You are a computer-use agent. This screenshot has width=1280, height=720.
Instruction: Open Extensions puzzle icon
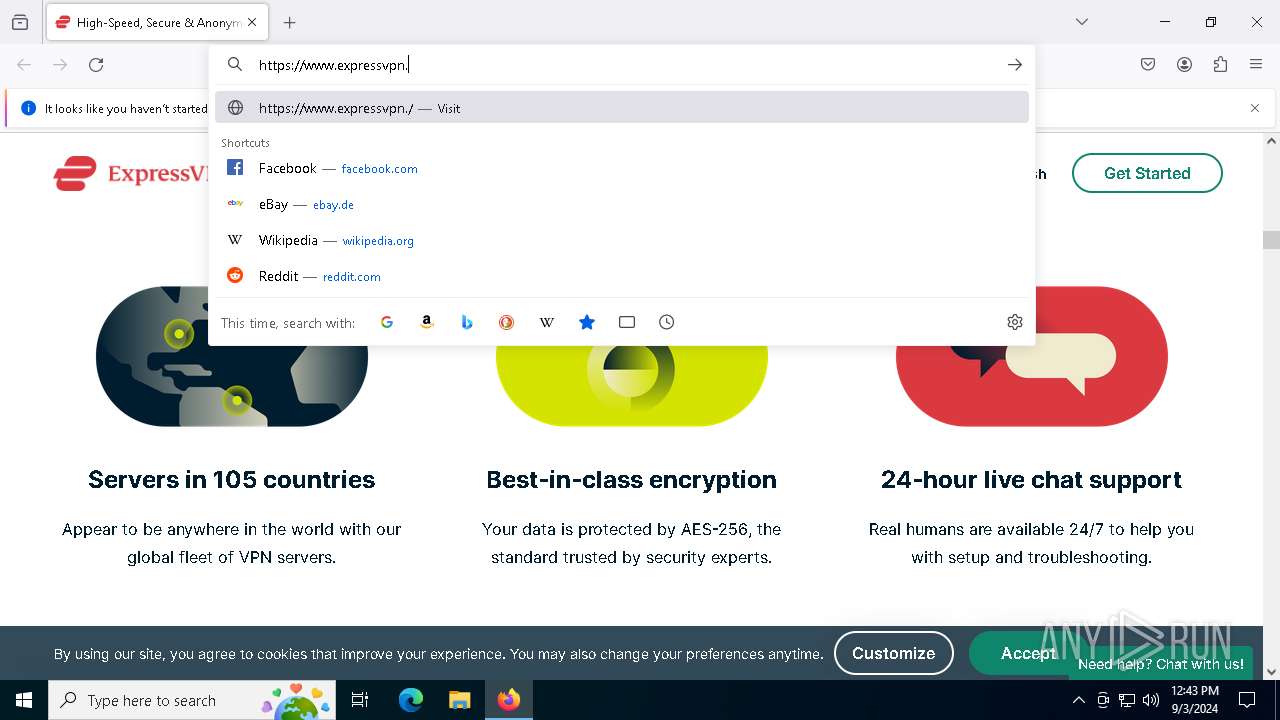point(1220,65)
